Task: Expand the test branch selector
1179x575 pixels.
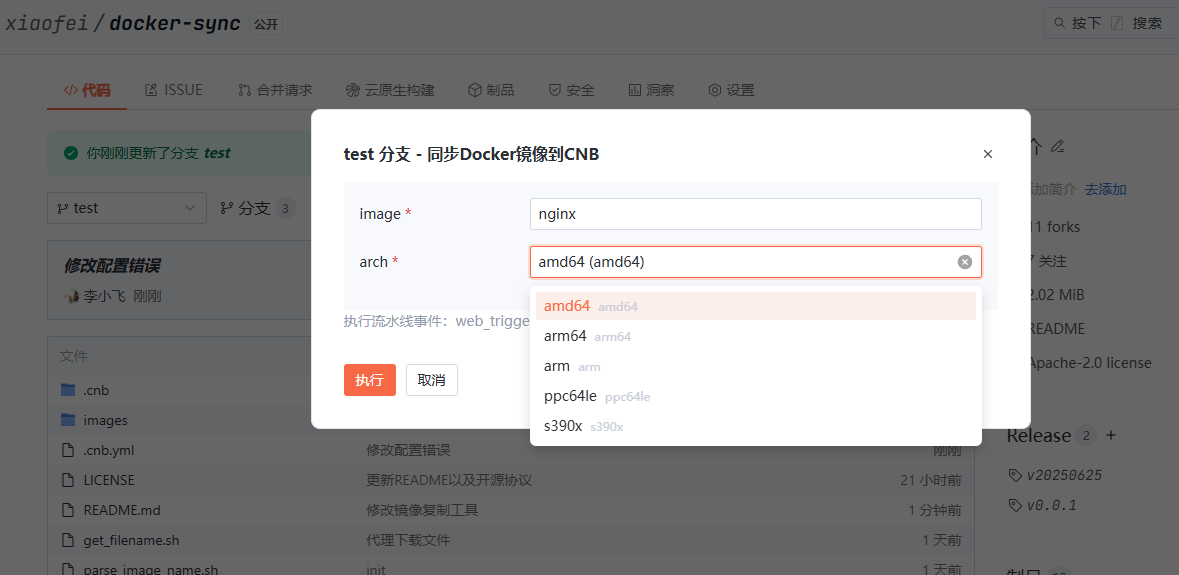Action: point(127,208)
